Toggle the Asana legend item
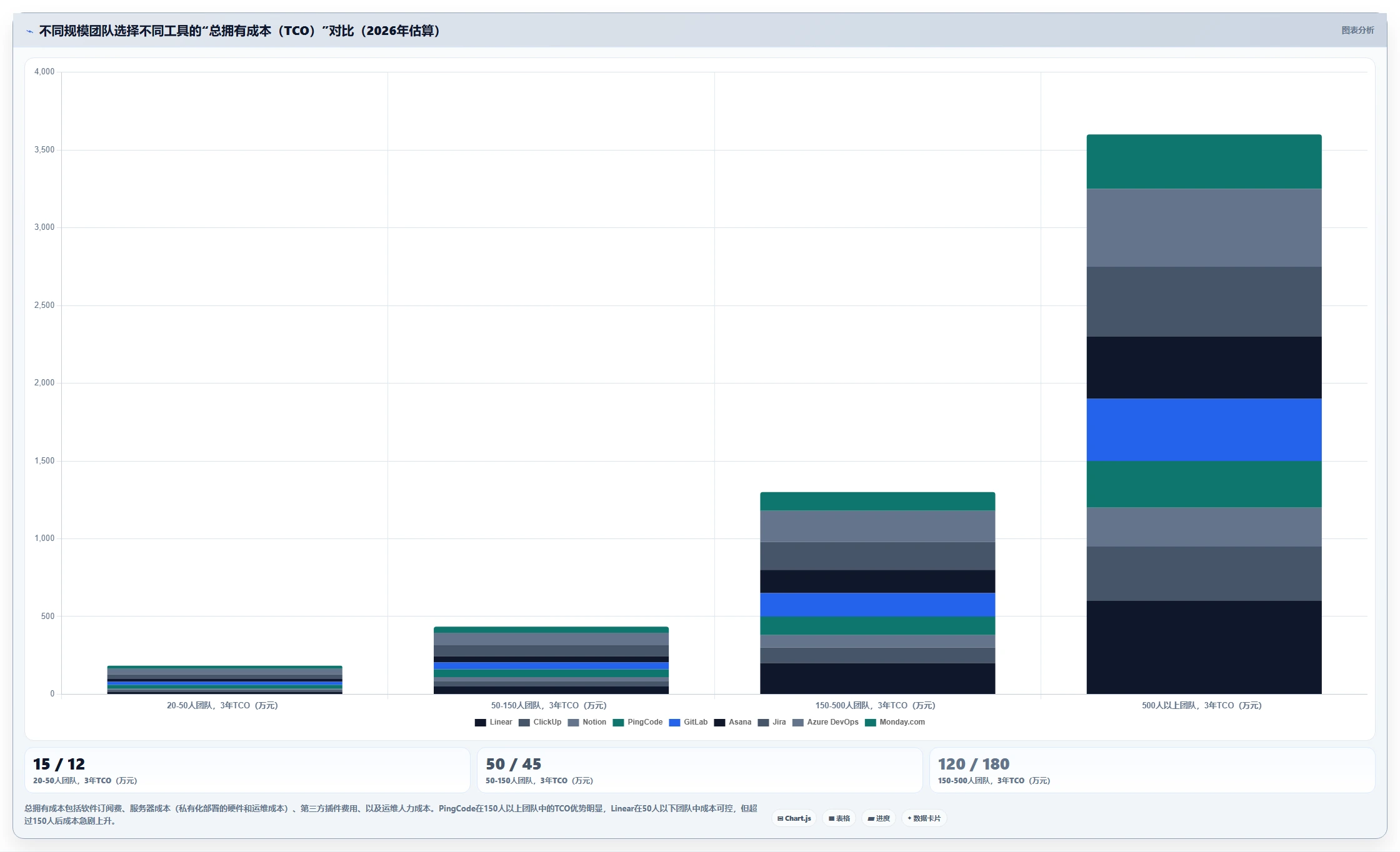1400x852 pixels. click(732, 722)
